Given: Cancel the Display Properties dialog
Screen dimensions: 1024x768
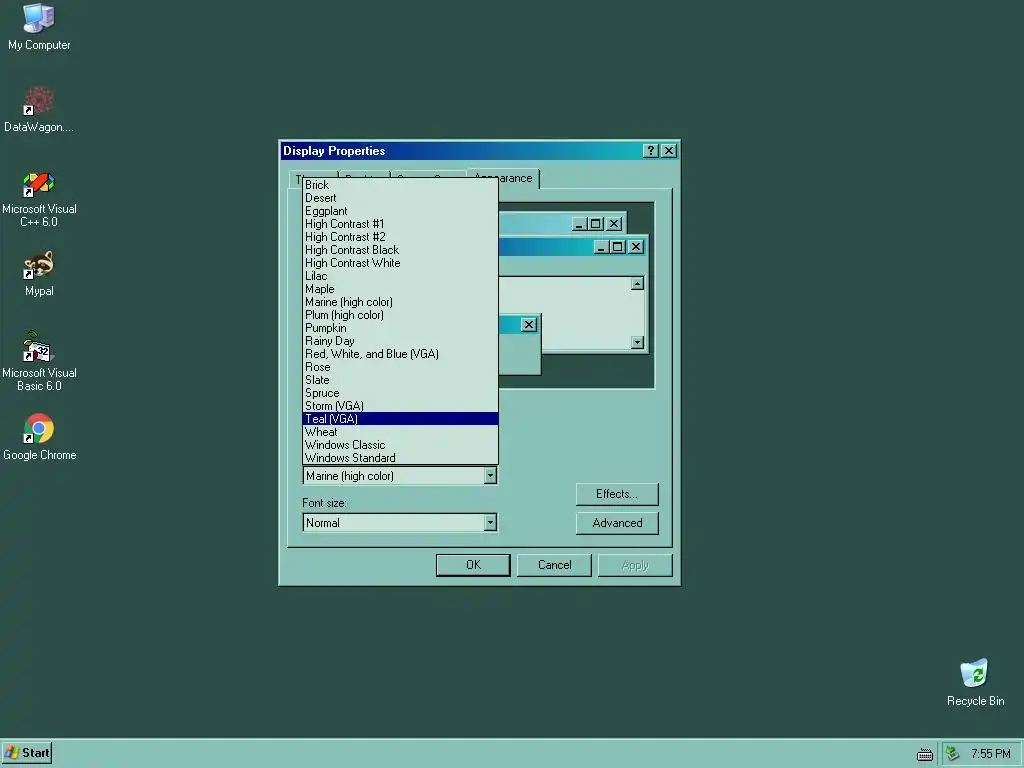Looking at the screenshot, I should (554, 565).
